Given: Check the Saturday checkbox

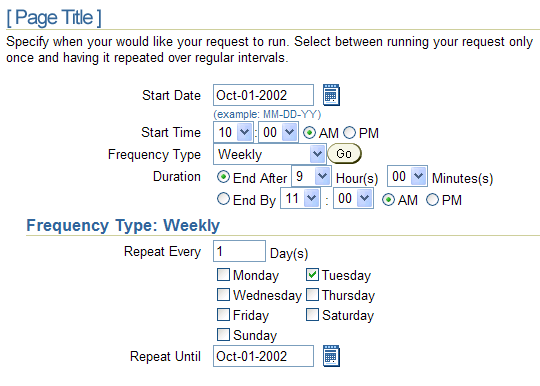Looking at the screenshot, I should [312, 314].
